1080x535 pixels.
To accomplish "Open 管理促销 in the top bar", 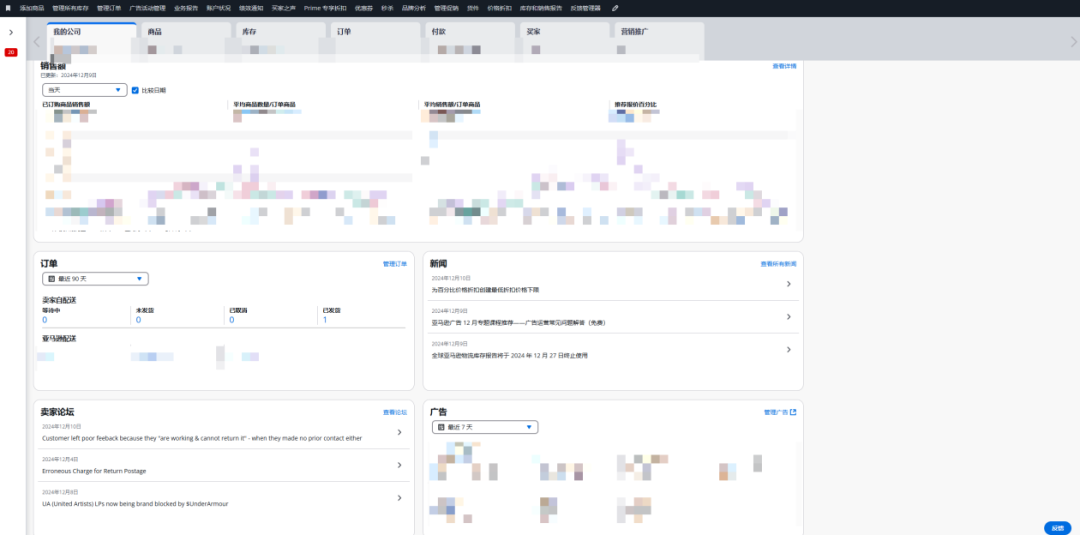I will 446,8.
